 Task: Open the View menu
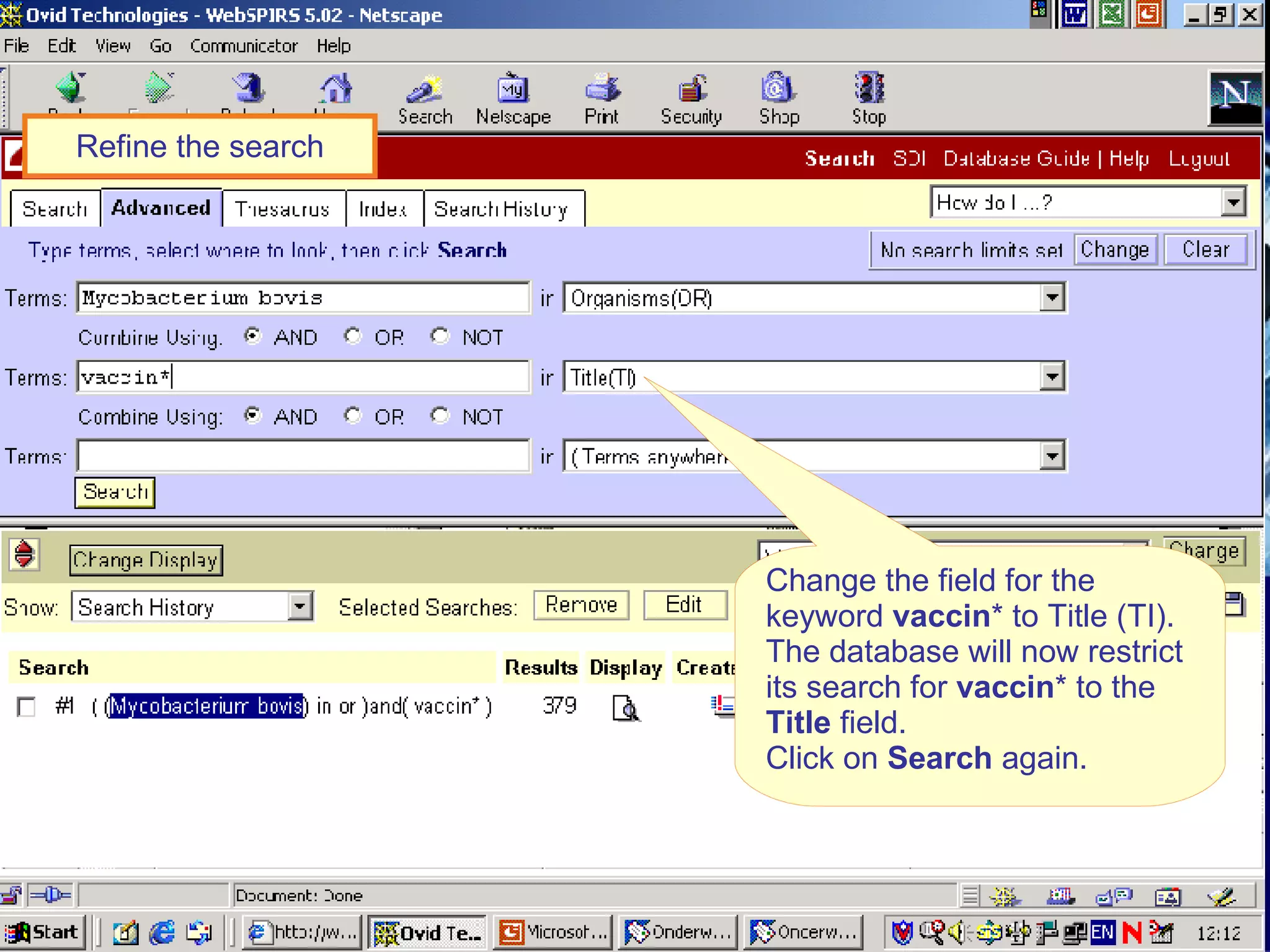point(113,46)
